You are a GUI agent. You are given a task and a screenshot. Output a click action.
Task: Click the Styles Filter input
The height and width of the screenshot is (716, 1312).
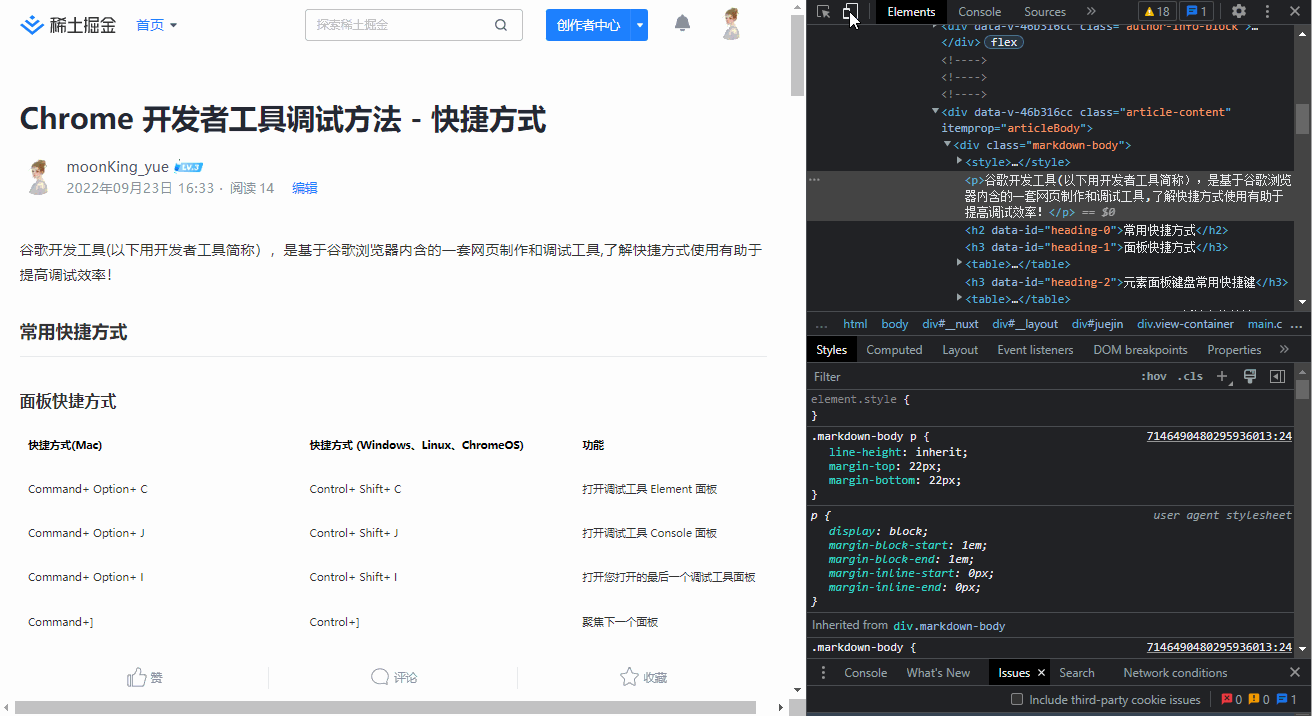970,377
